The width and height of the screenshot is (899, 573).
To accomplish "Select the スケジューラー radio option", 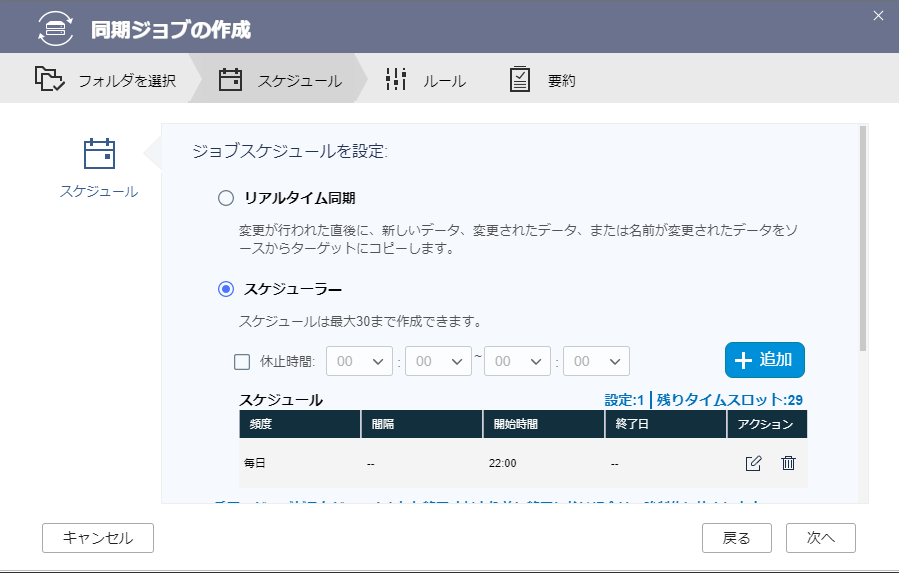I will click(x=226, y=290).
